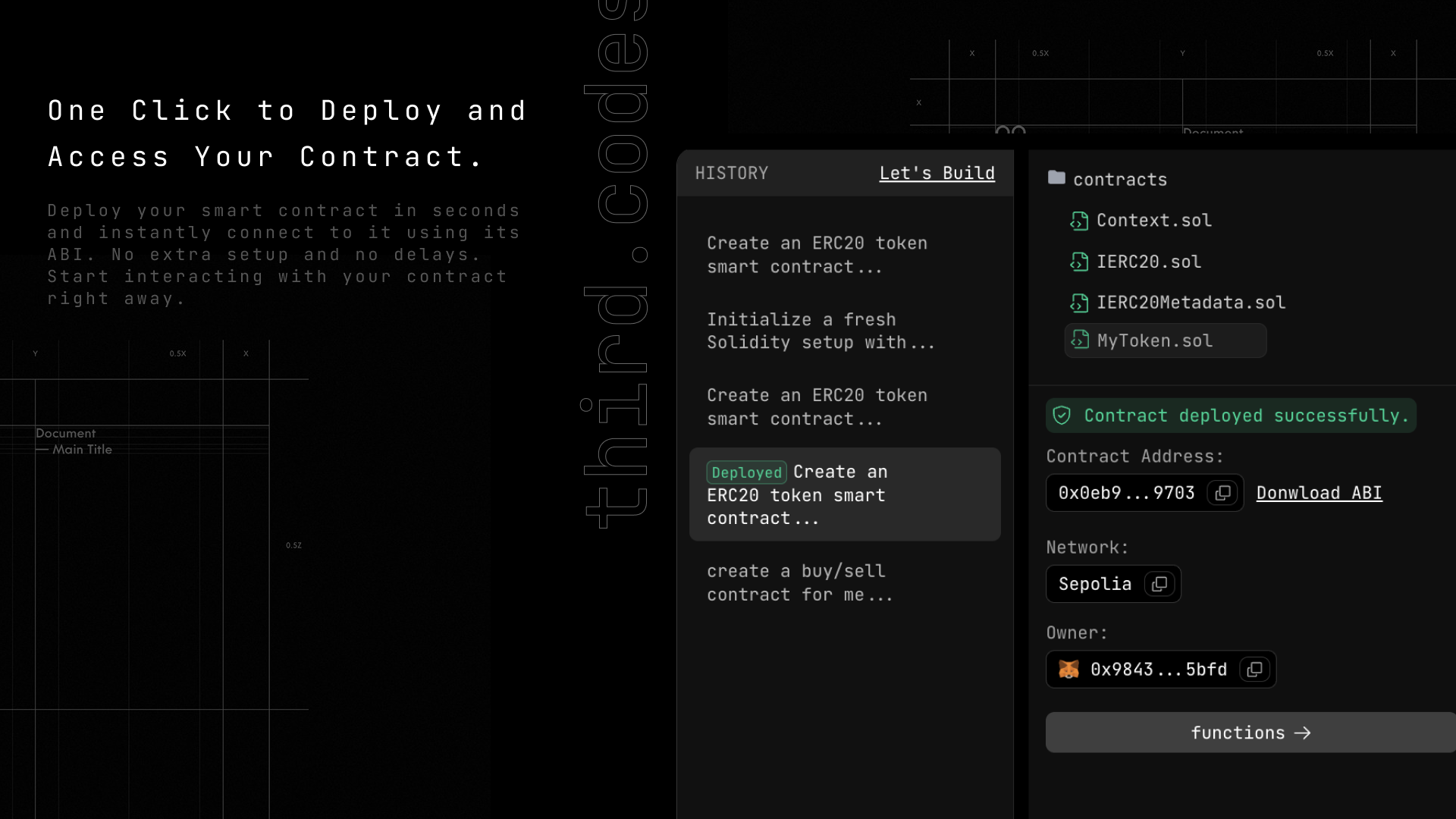The image size is (1456, 819).
Task: Copy the contract address using copy icon
Action: [1222, 492]
